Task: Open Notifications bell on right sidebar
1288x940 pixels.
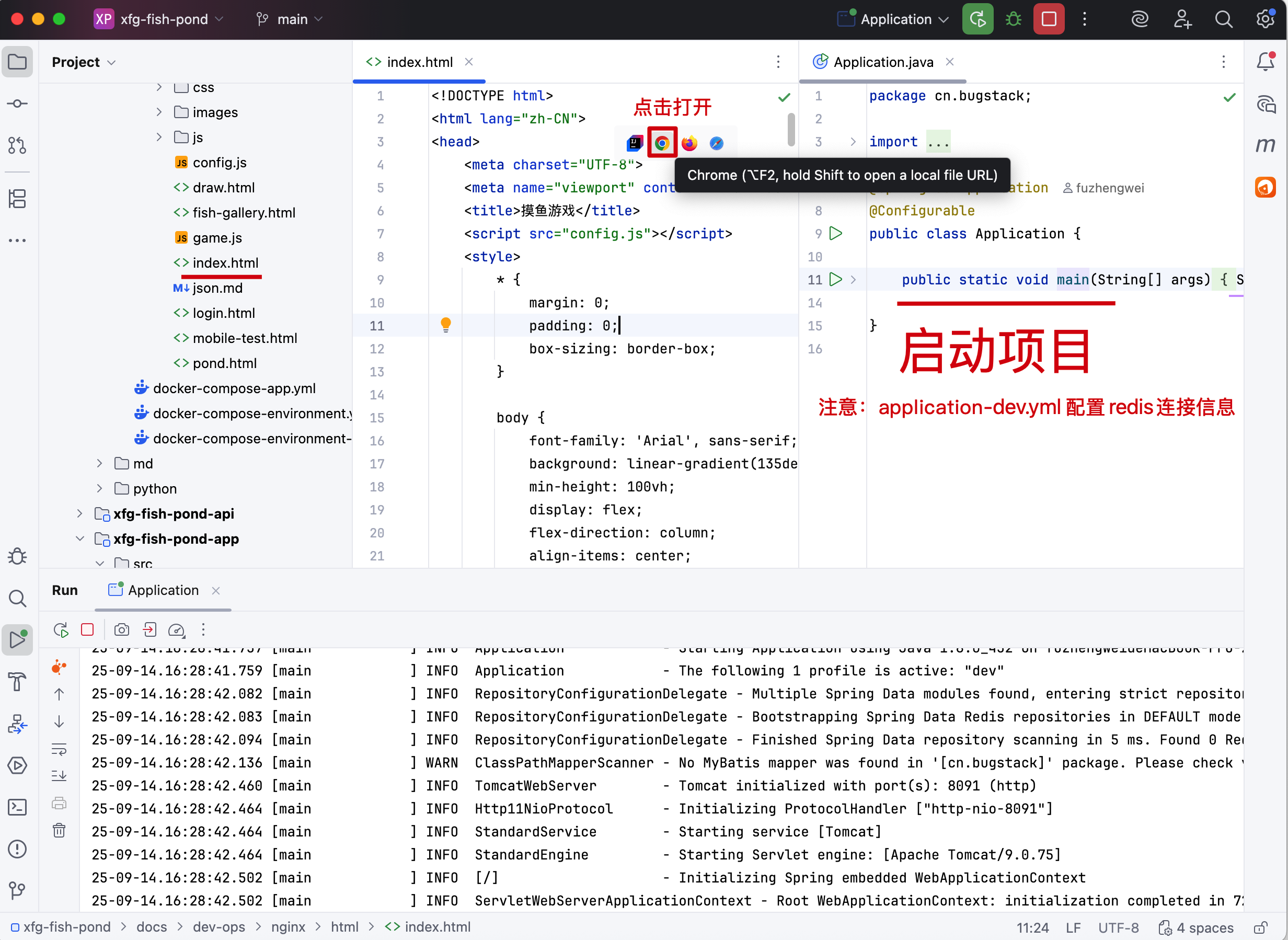Action: 1265,62
